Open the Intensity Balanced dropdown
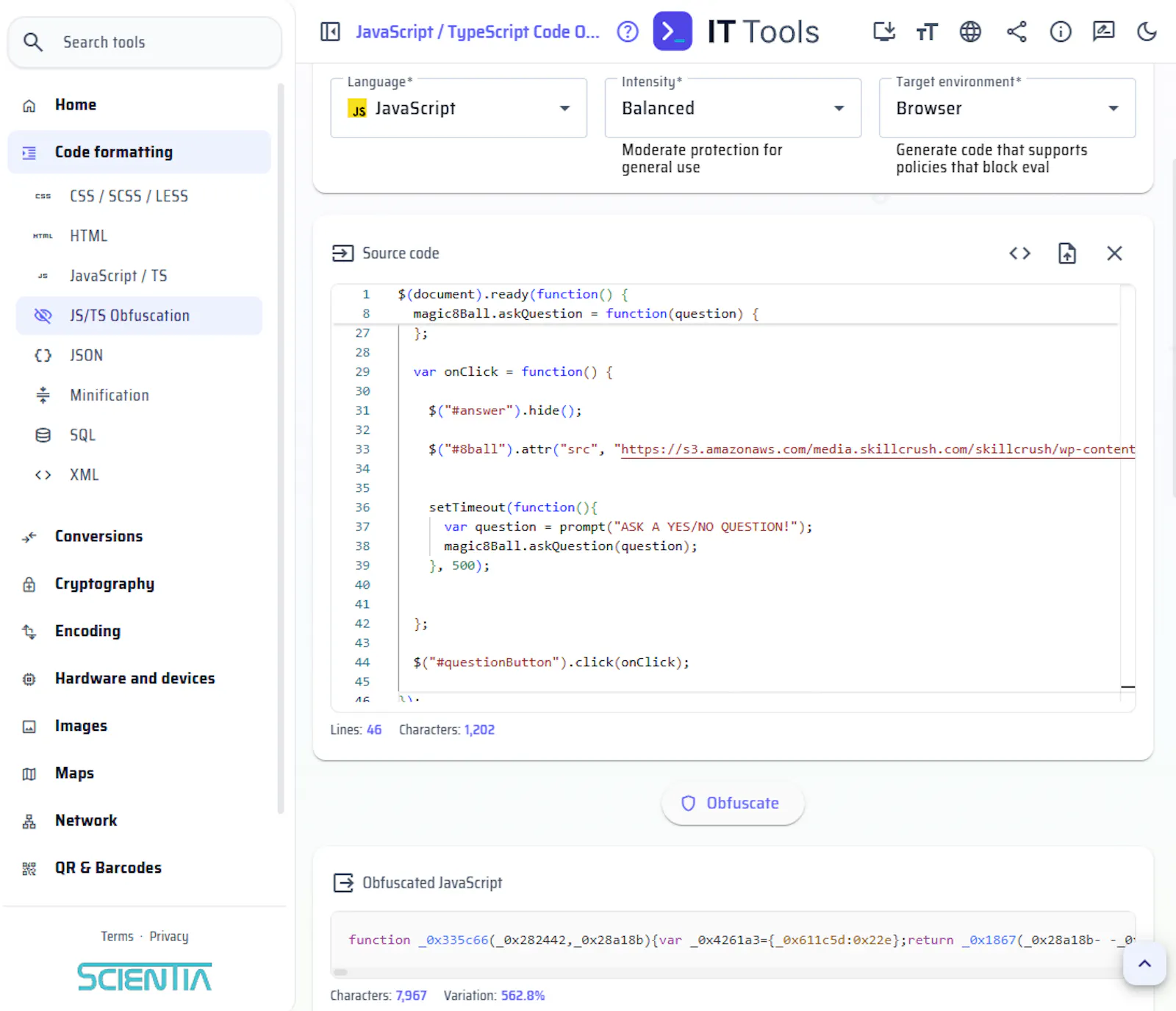Viewport: 1176px width, 1011px height. pyautogui.click(x=733, y=108)
